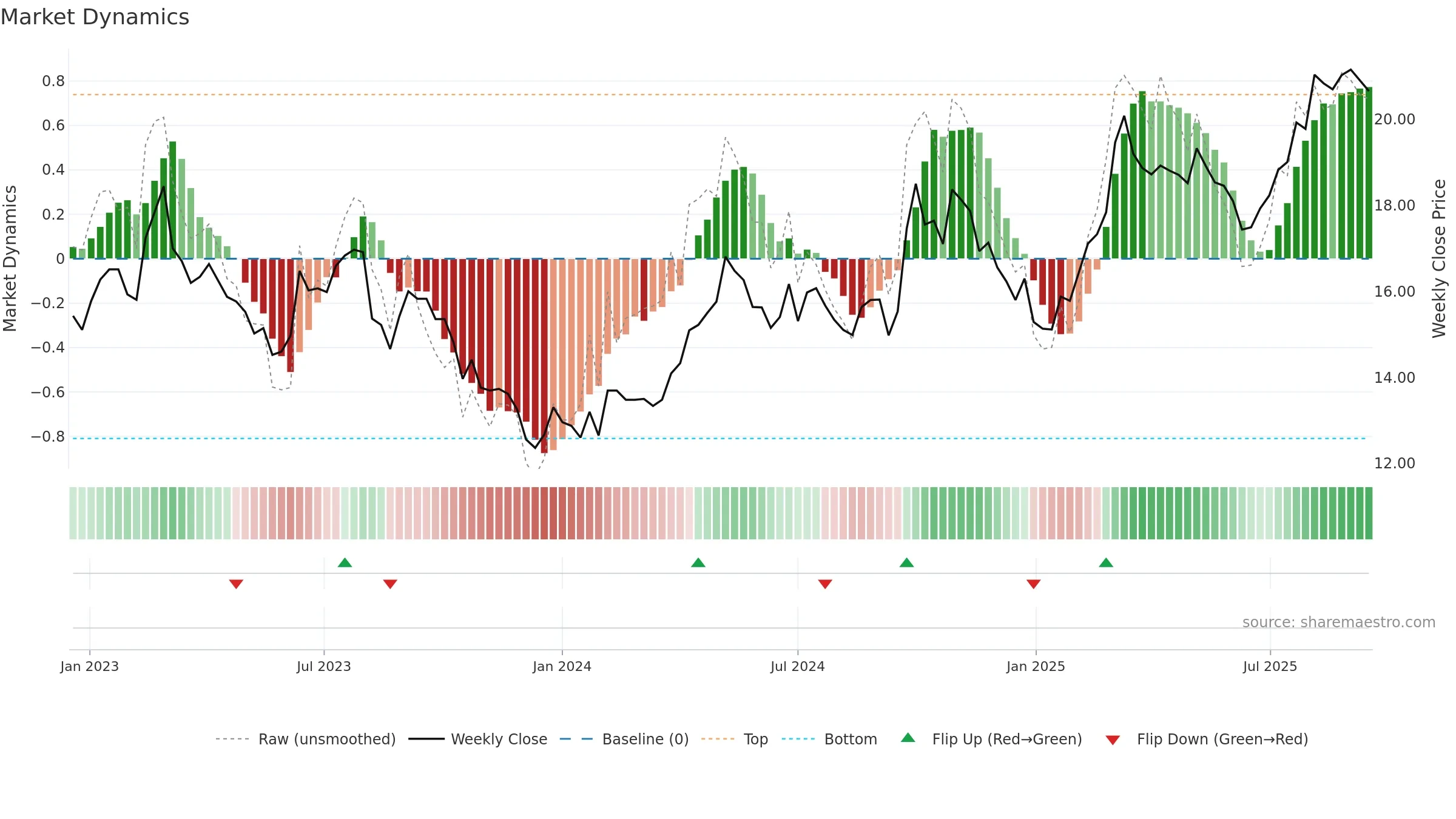This screenshot has height=819, width=1456.
Task: Toggle the Top legend entry
Action: [x=735, y=739]
